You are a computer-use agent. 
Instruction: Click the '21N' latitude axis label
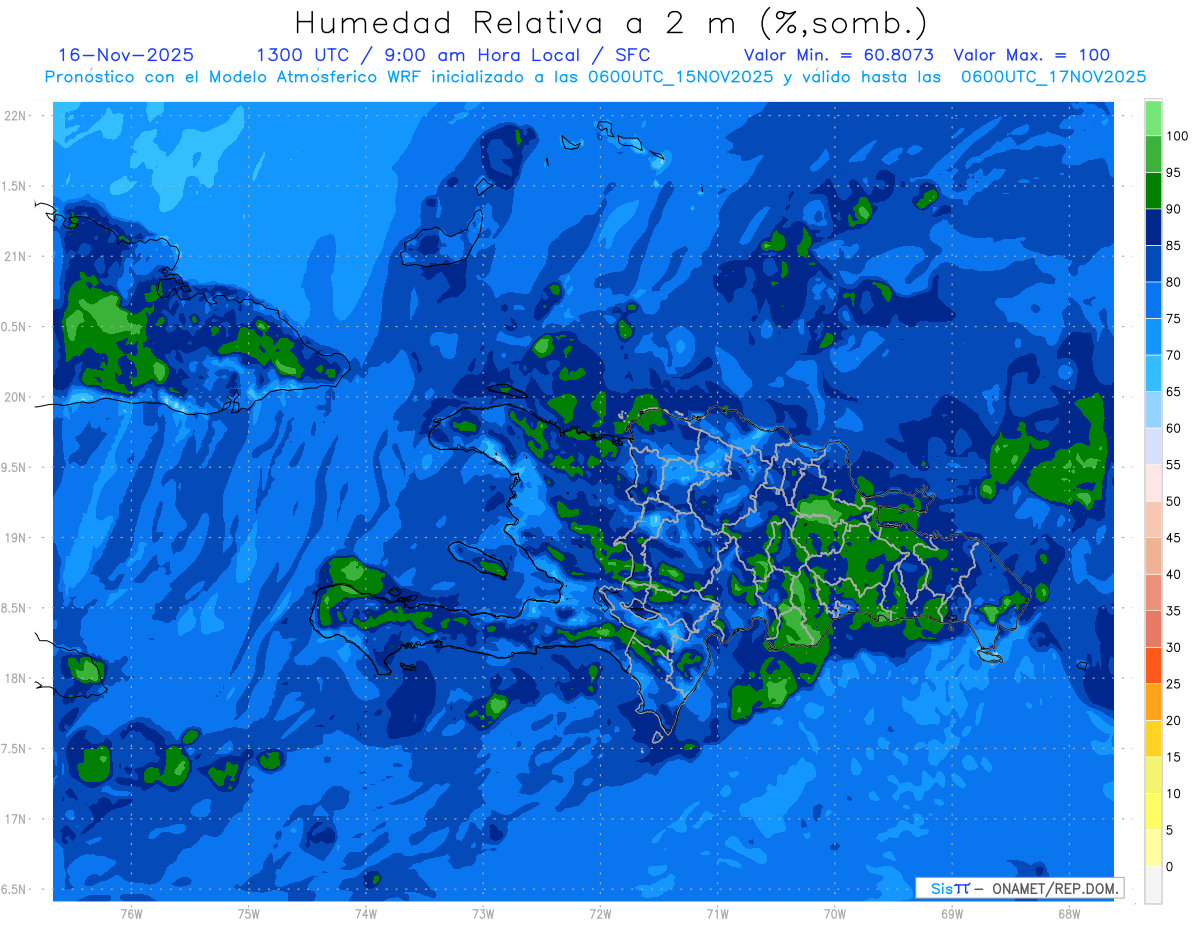tap(16, 257)
